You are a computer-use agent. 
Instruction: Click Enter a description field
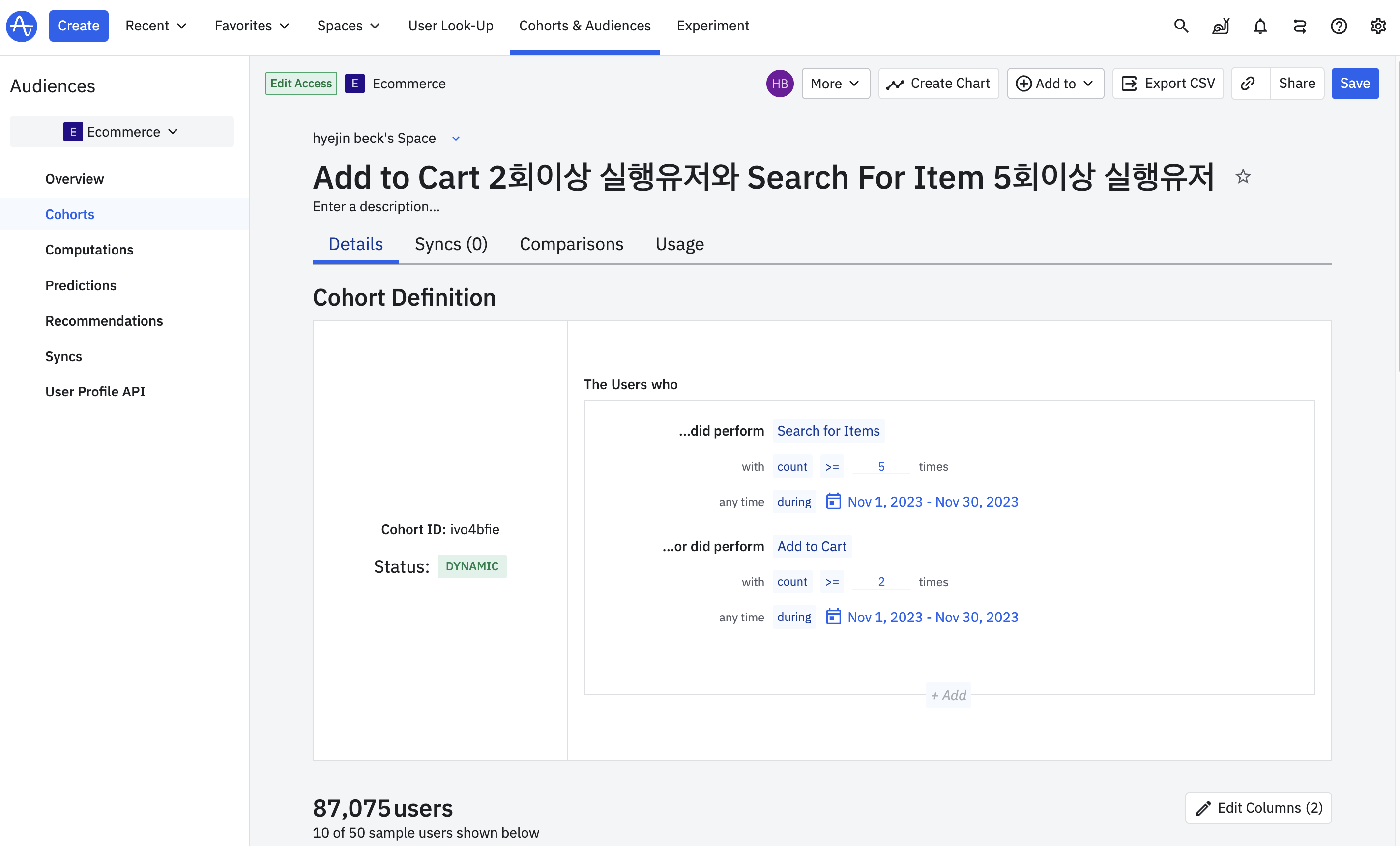(376, 207)
